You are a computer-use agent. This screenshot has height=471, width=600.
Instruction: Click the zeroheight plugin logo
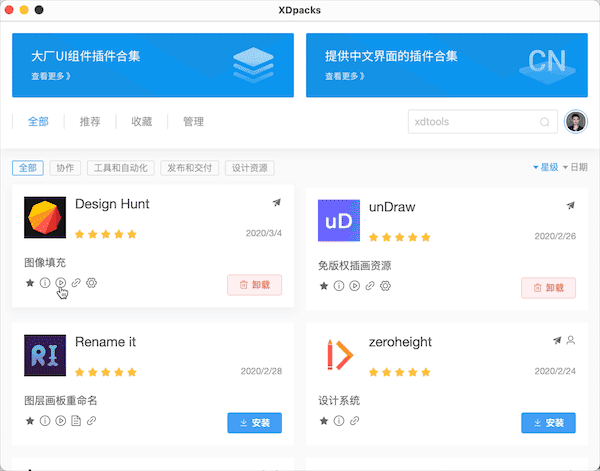pos(339,355)
